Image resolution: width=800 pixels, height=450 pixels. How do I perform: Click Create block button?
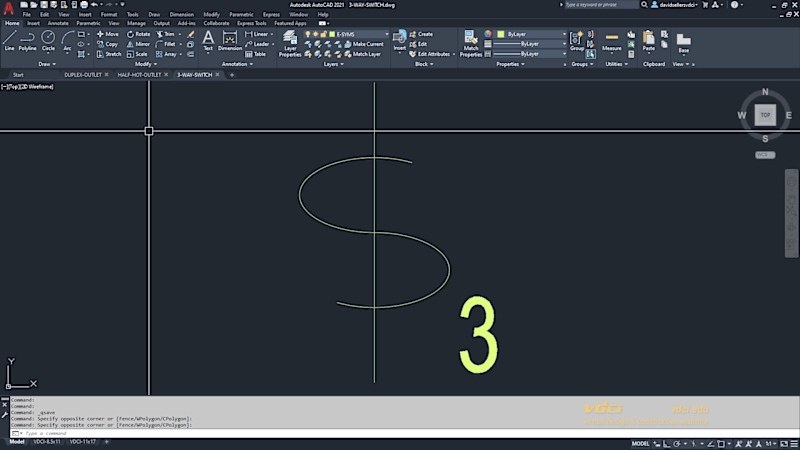tap(421, 34)
